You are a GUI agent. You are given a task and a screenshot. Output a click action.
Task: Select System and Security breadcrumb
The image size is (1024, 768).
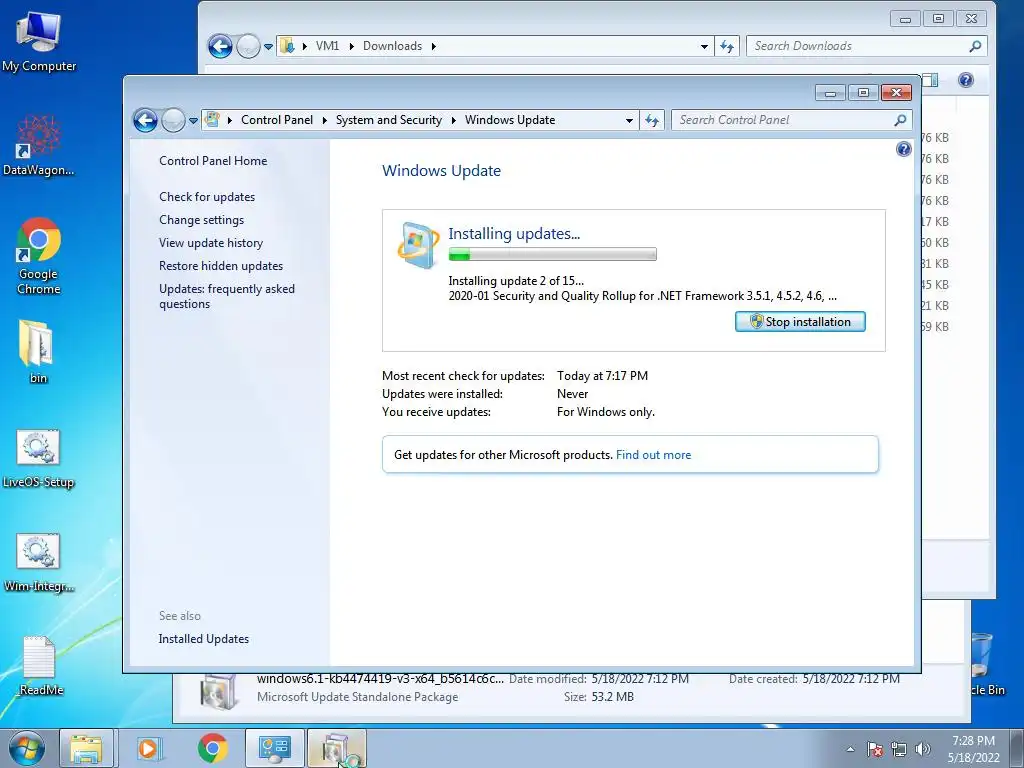click(389, 120)
